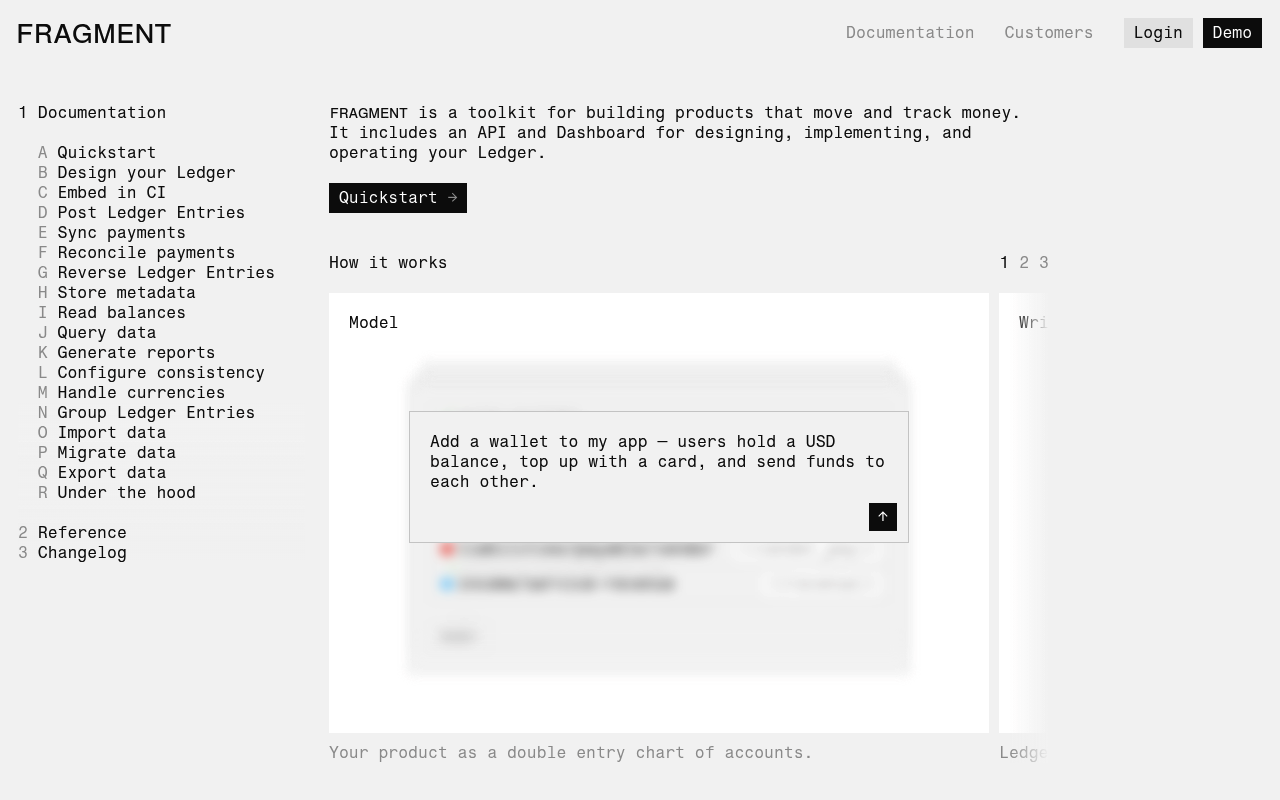Viewport: 1280px width, 800px height.
Task: Select step 1 in How it works
Action: pos(1004,263)
